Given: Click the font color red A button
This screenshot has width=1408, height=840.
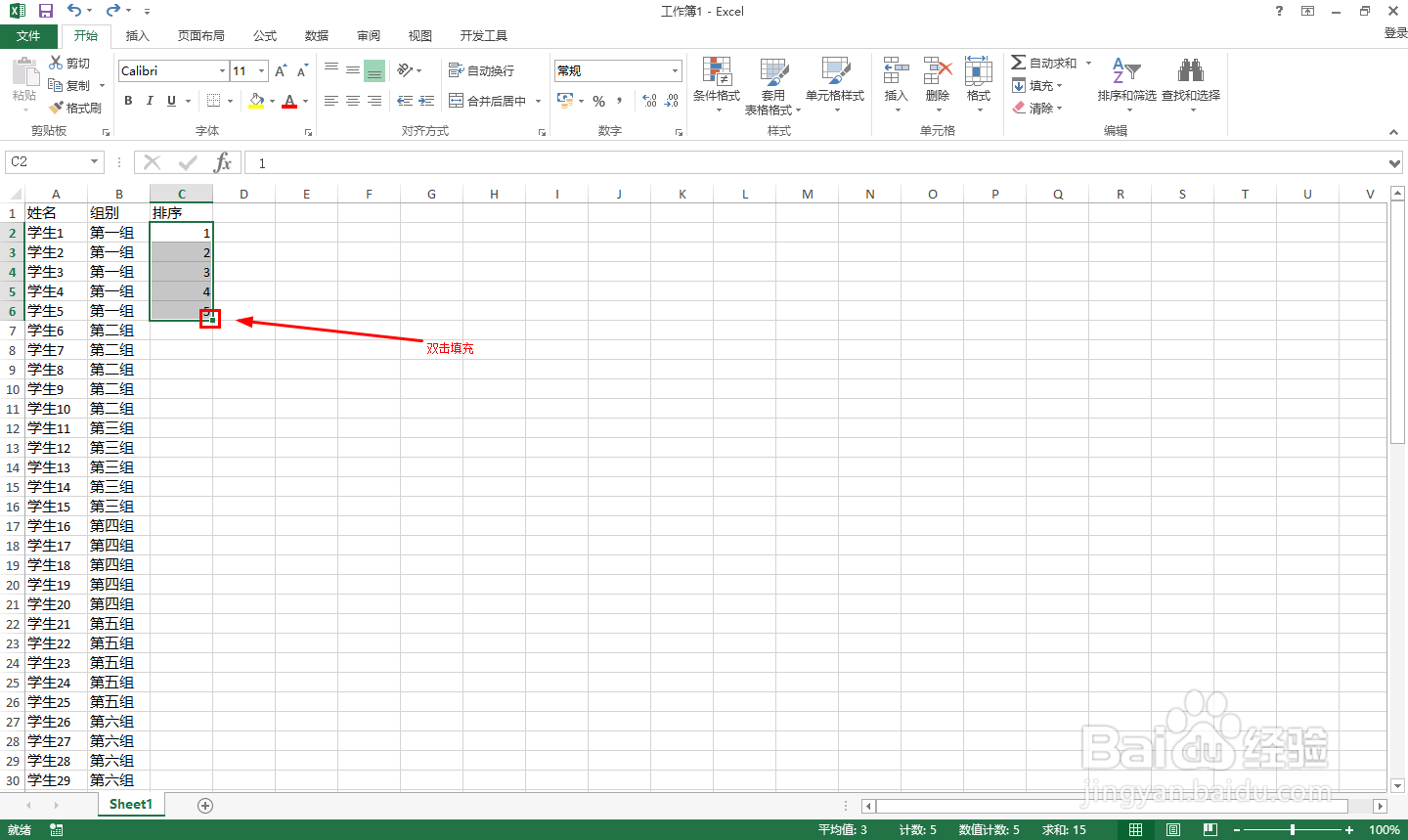Looking at the screenshot, I should [x=289, y=101].
